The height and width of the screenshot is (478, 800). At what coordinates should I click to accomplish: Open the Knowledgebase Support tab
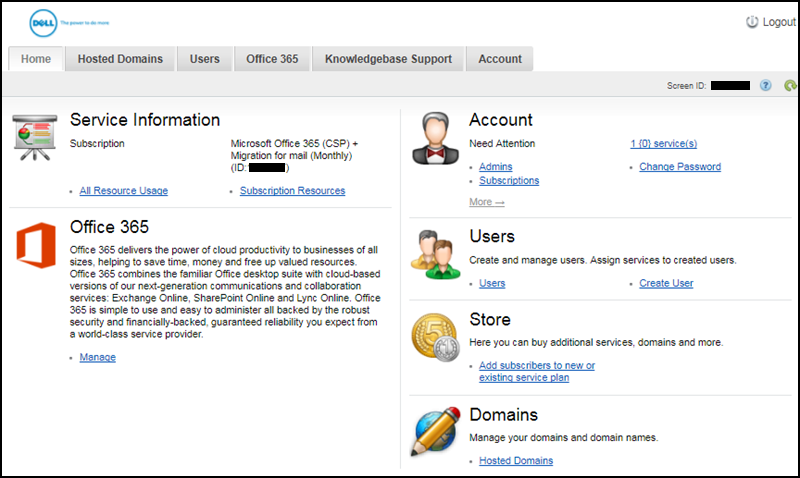[388, 59]
